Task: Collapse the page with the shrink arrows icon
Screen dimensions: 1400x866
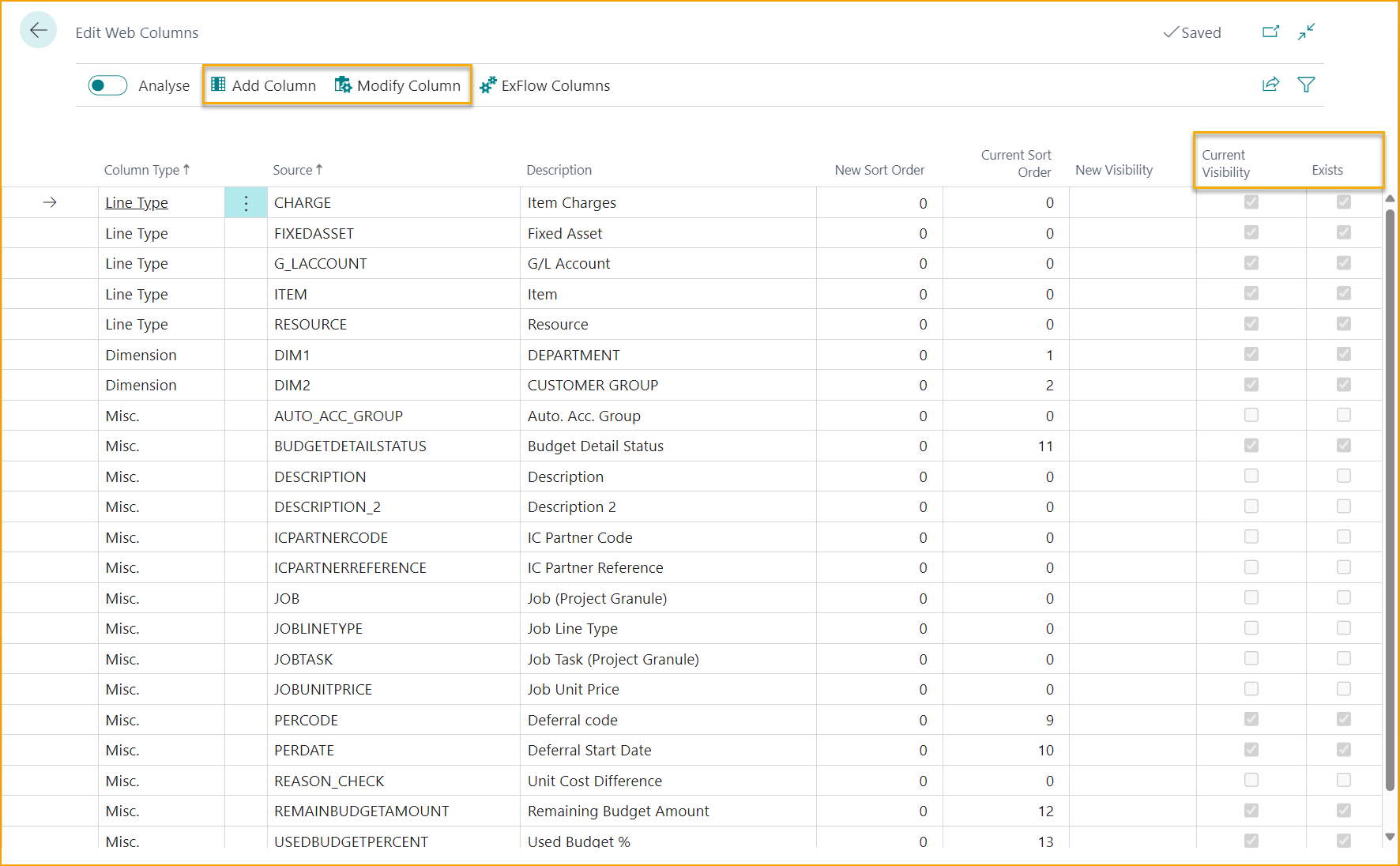Action: click(1306, 32)
